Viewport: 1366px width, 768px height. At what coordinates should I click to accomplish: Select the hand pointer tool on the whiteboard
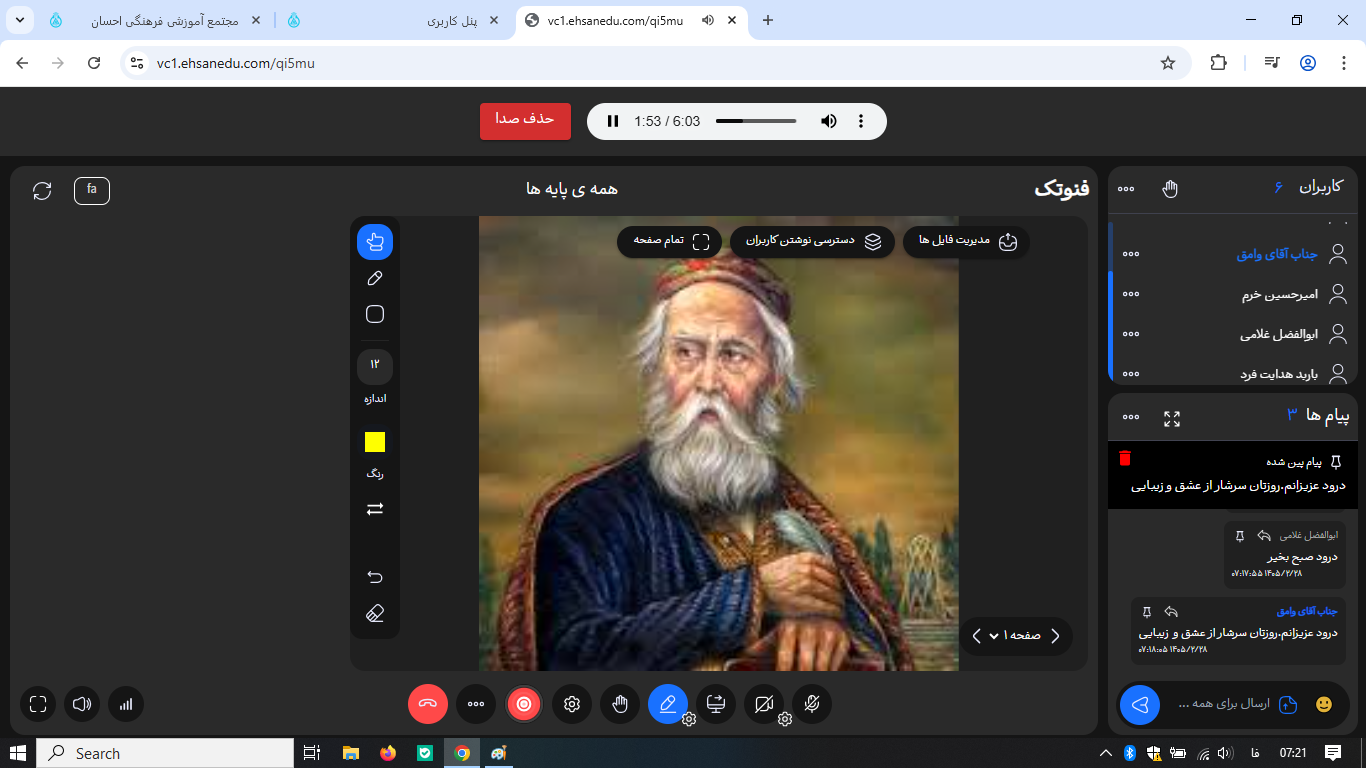click(x=375, y=242)
